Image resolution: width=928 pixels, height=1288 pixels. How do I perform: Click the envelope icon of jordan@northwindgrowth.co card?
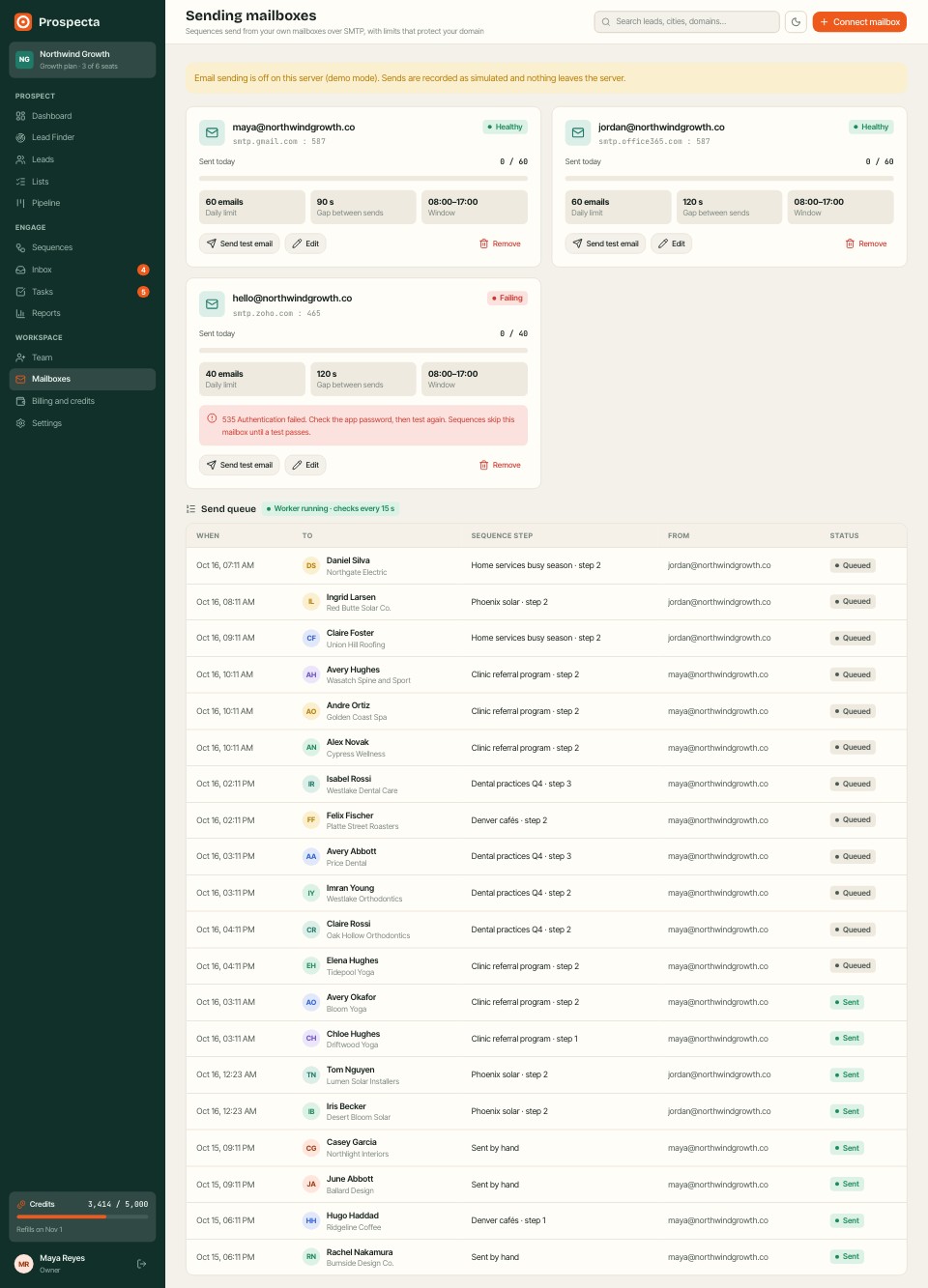(578, 132)
